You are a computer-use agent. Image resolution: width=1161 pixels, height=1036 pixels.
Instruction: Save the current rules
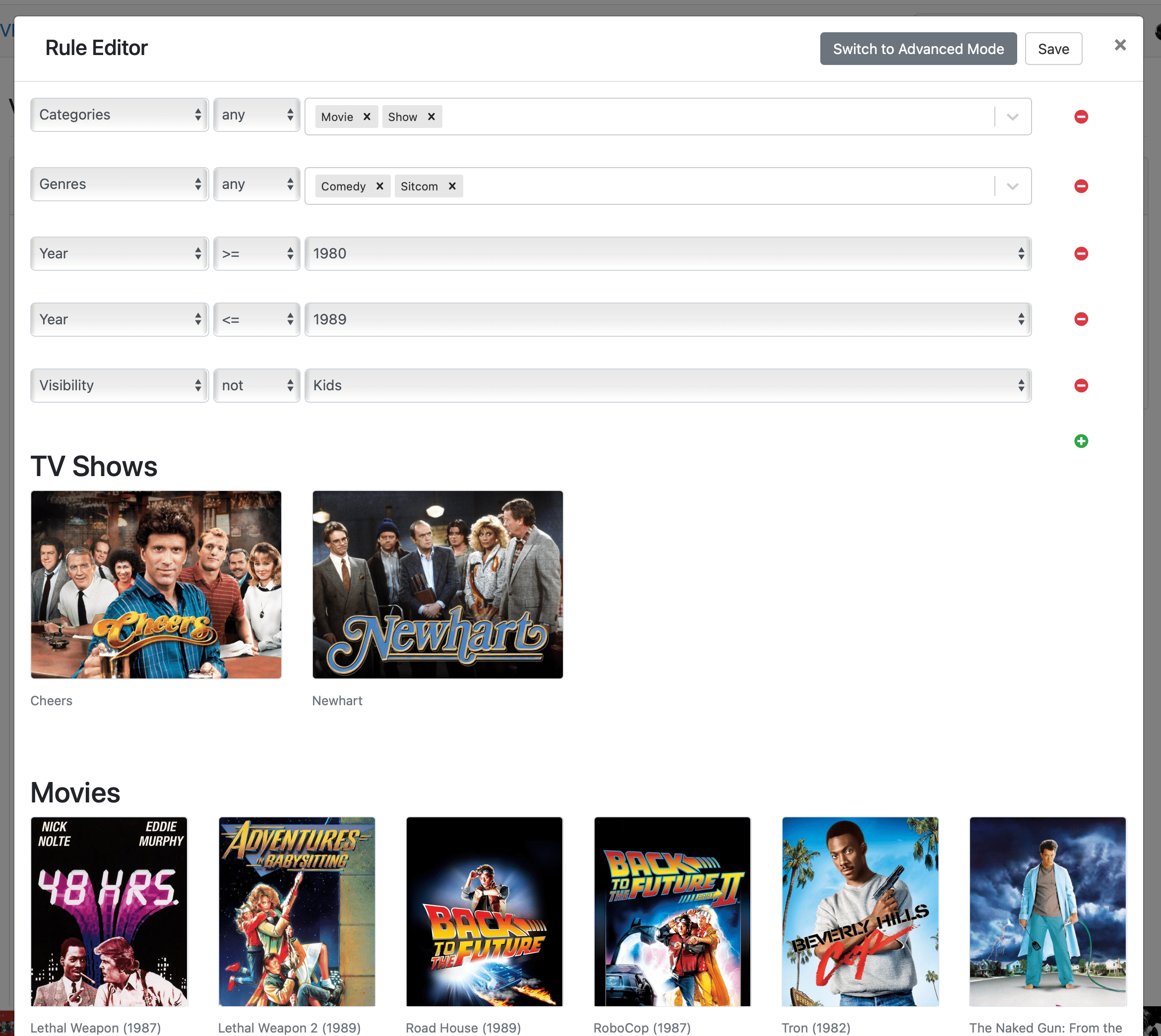[1053, 49]
